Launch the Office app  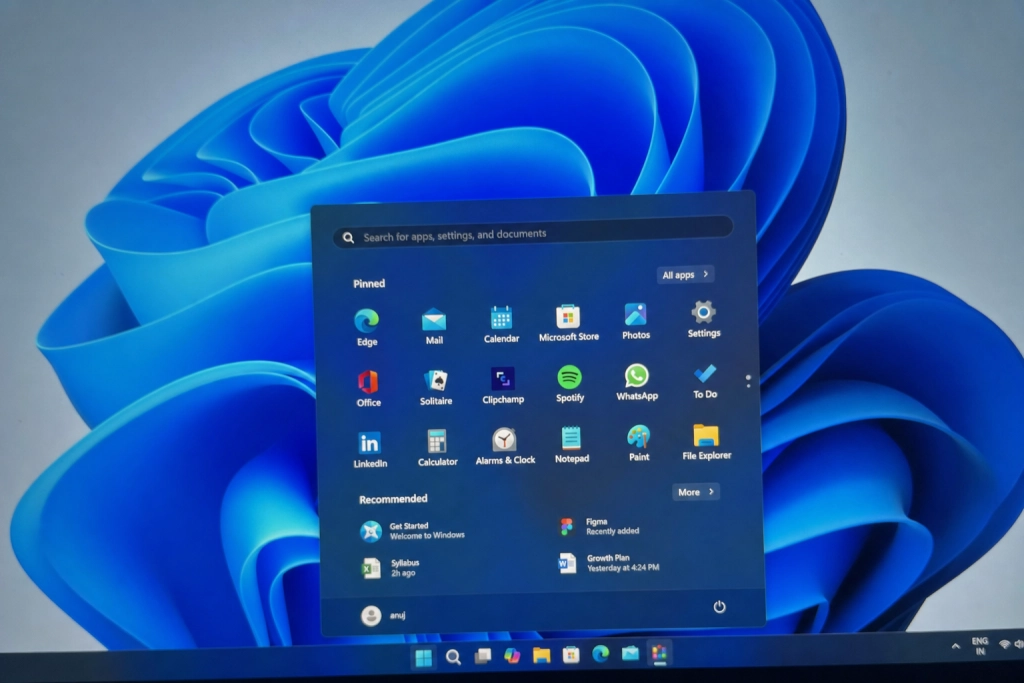368,388
